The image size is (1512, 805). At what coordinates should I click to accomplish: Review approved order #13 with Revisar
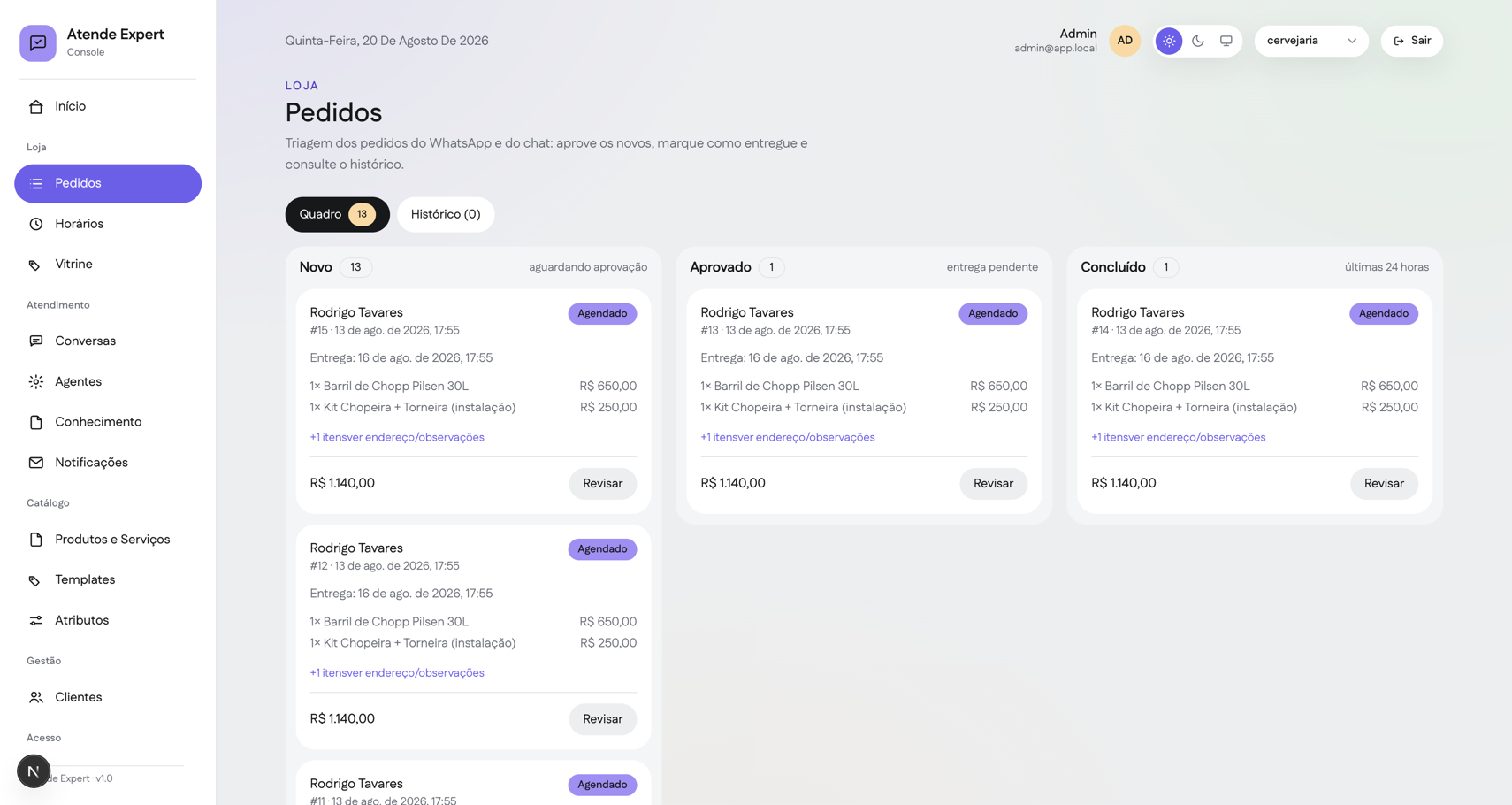pyautogui.click(x=994, y=484)
